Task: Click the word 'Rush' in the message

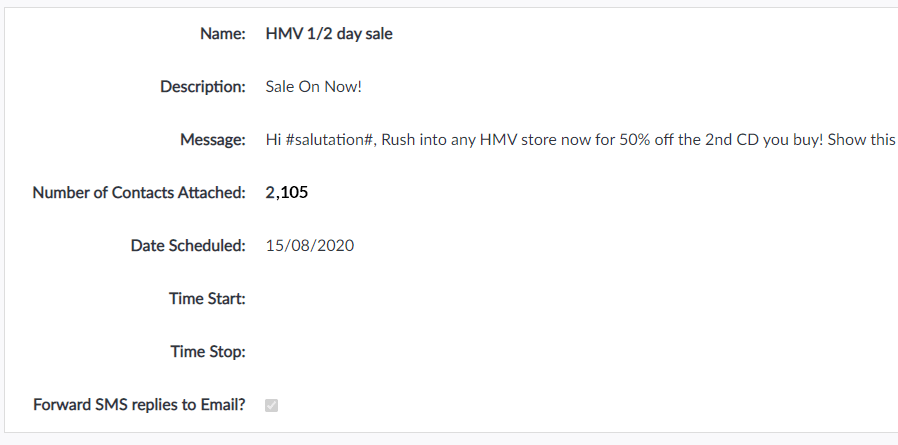Action: (x=399, y=140)
